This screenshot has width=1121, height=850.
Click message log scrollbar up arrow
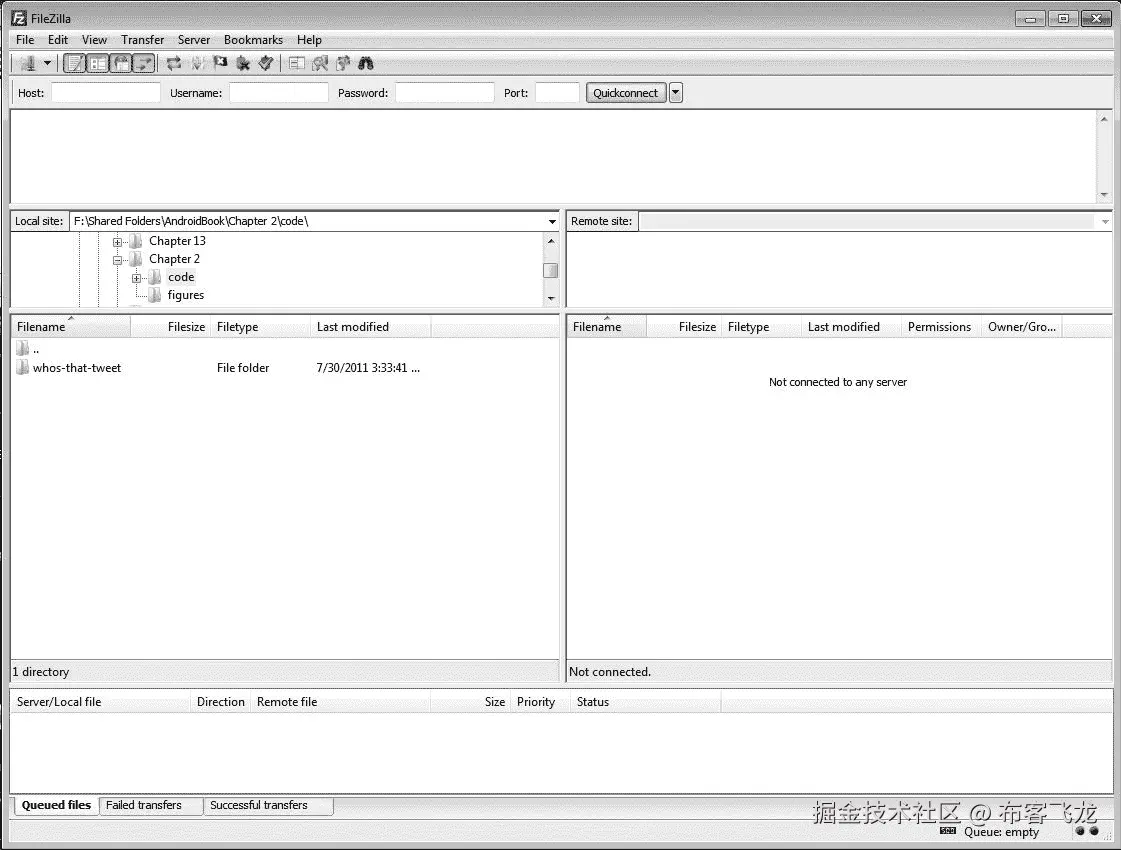coord(1104,119)
